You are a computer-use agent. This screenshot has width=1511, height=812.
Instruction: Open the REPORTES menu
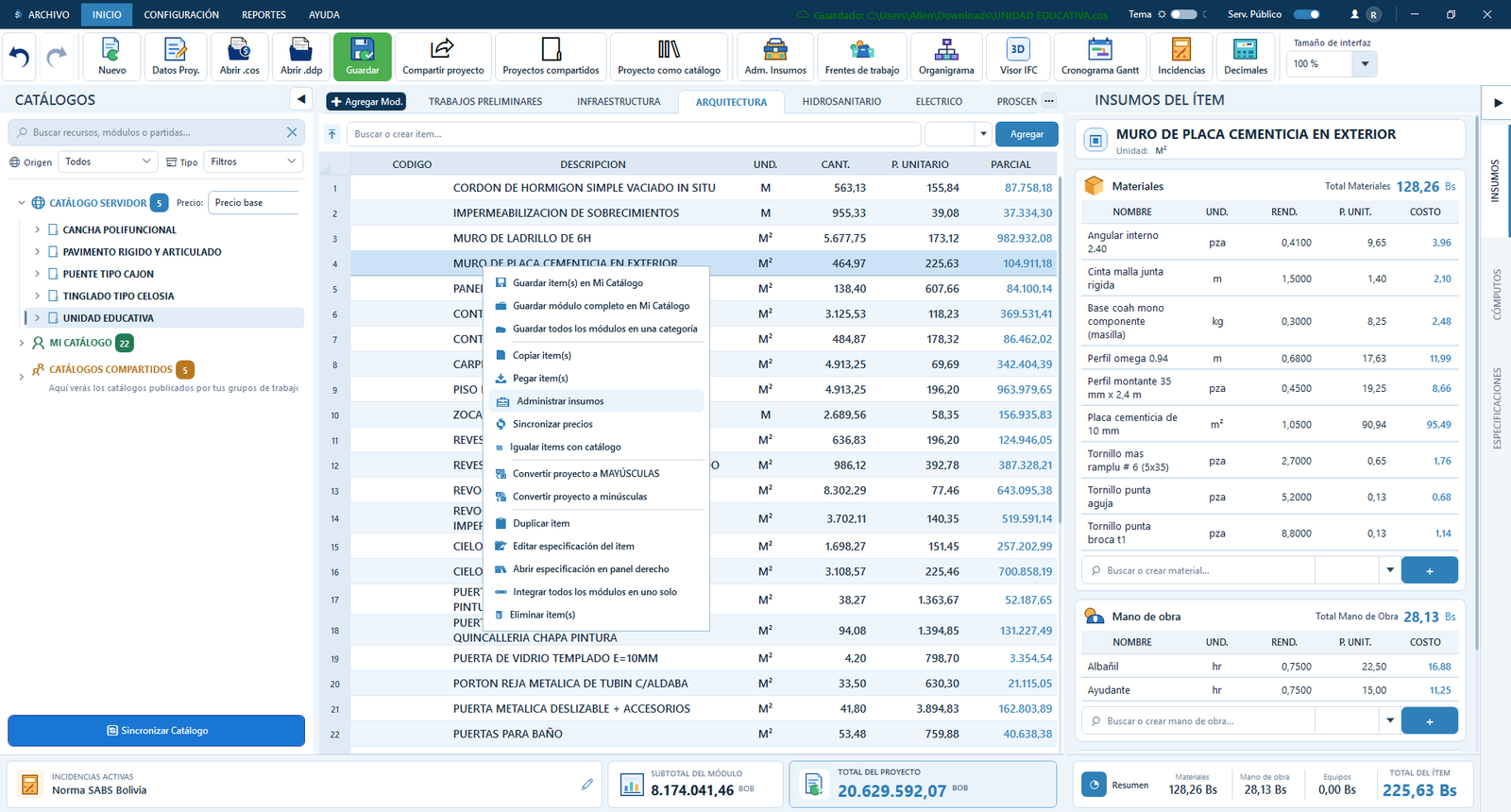pyautogui.click(x=263, y=14)
